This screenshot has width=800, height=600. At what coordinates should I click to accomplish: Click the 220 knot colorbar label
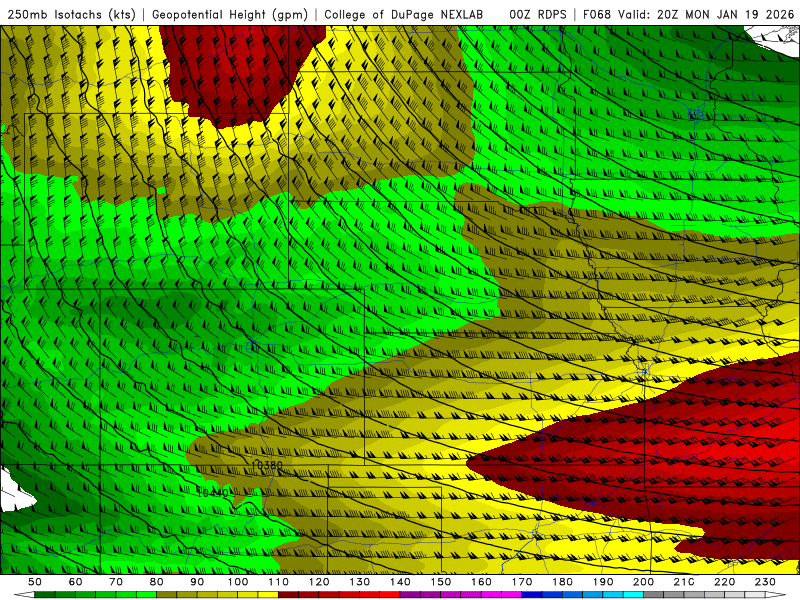[724, 582]
